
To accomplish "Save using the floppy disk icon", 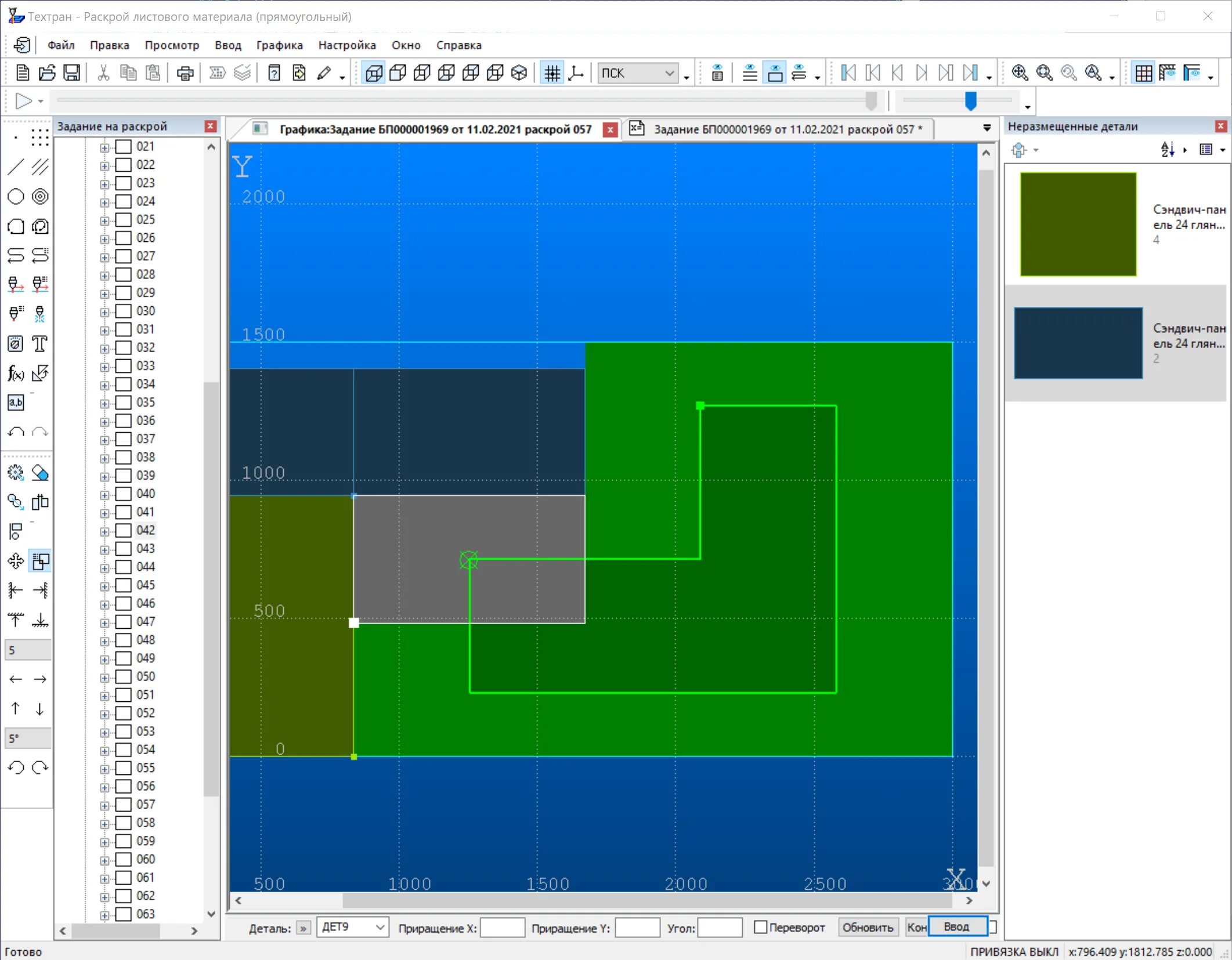I will tap(71, 73).
